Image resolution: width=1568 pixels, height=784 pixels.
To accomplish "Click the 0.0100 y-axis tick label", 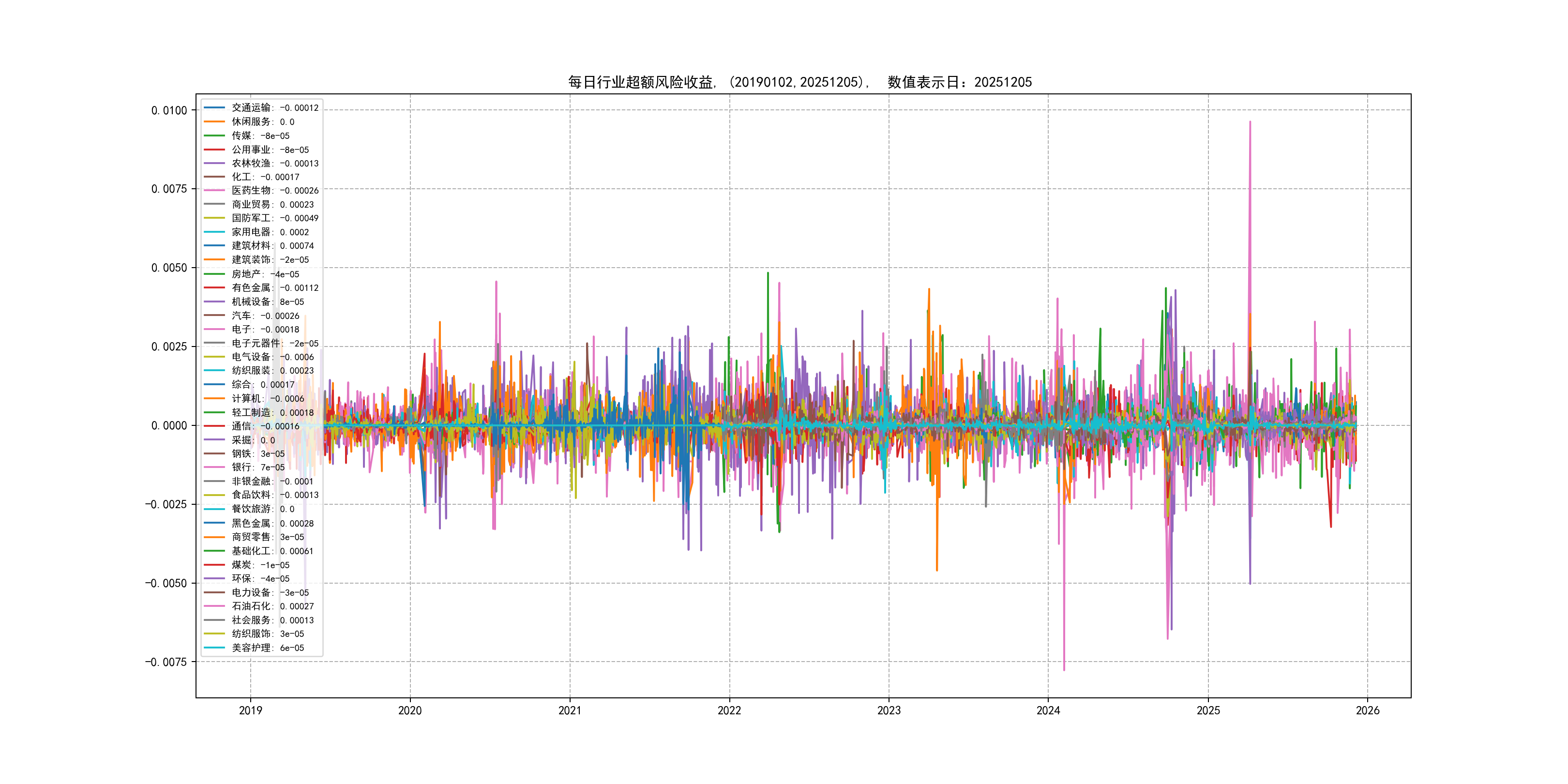I will pyautogui.click(x=168, y=110).
